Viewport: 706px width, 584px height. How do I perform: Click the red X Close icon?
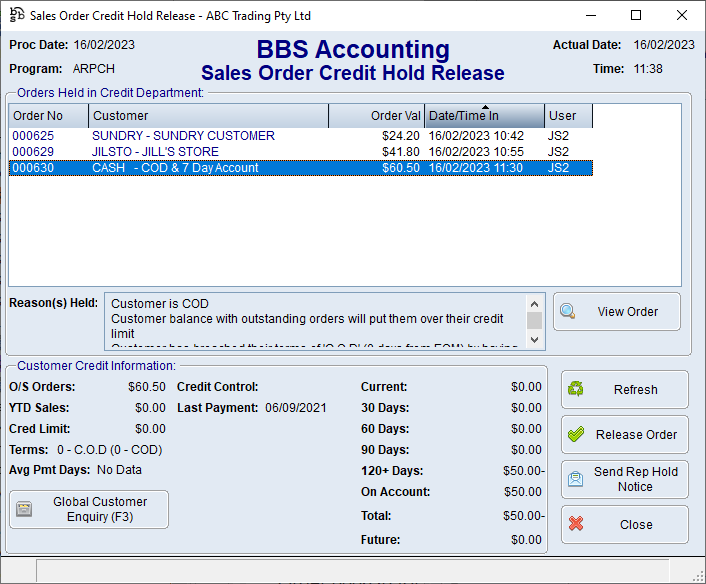(576, 524)
